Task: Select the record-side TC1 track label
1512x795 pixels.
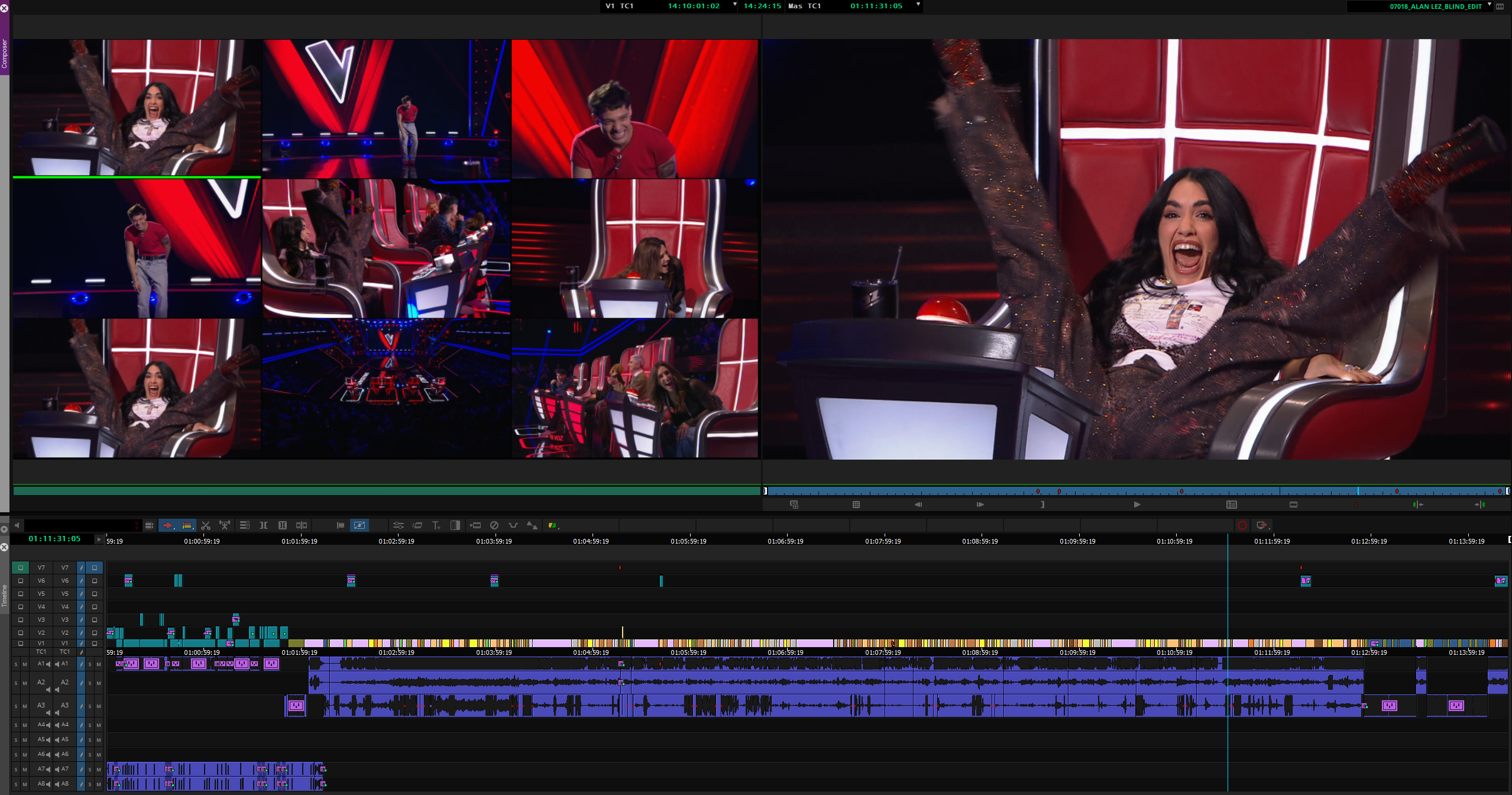Action: pyautogui.click(x=65, y=652)
